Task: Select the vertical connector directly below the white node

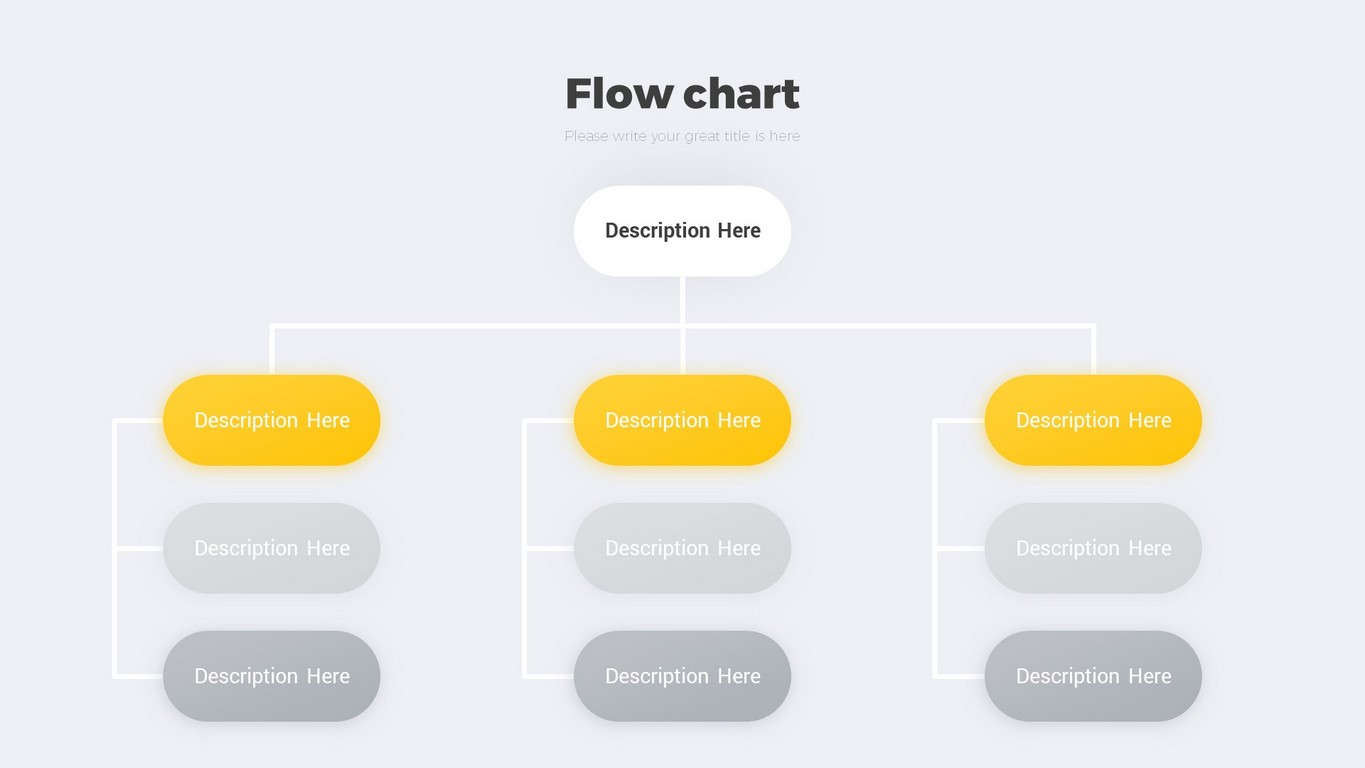Action: point(682,300)
